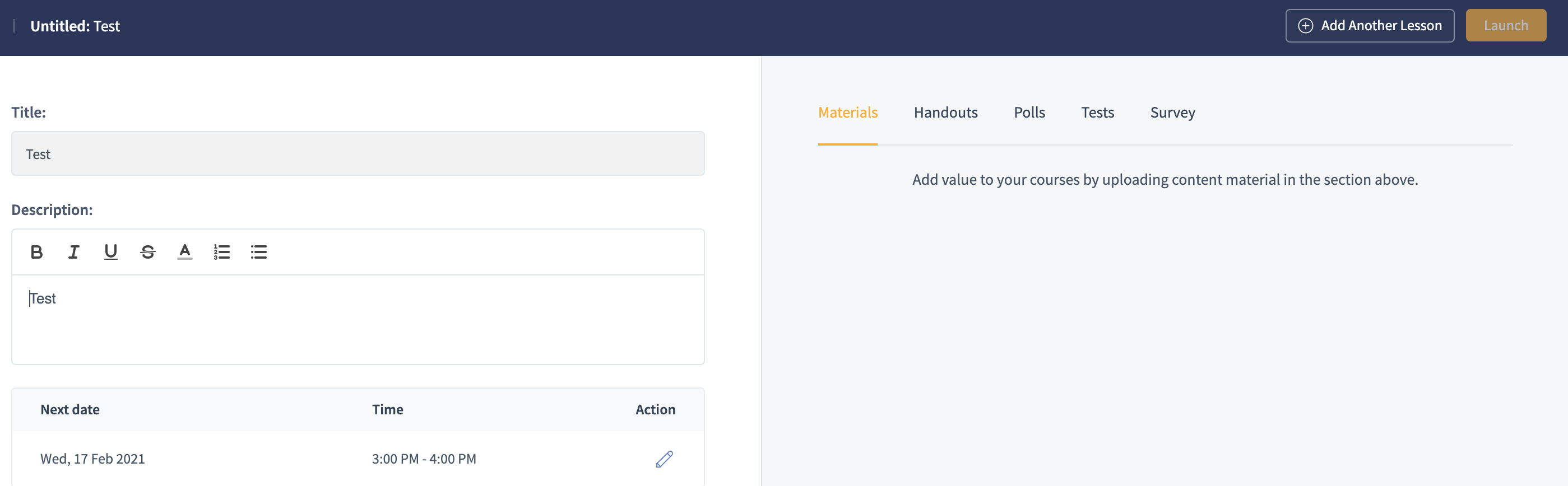Screen dimensions: 1568x486
Task: Add another lesson using header button
Action: coord(1370,26)
